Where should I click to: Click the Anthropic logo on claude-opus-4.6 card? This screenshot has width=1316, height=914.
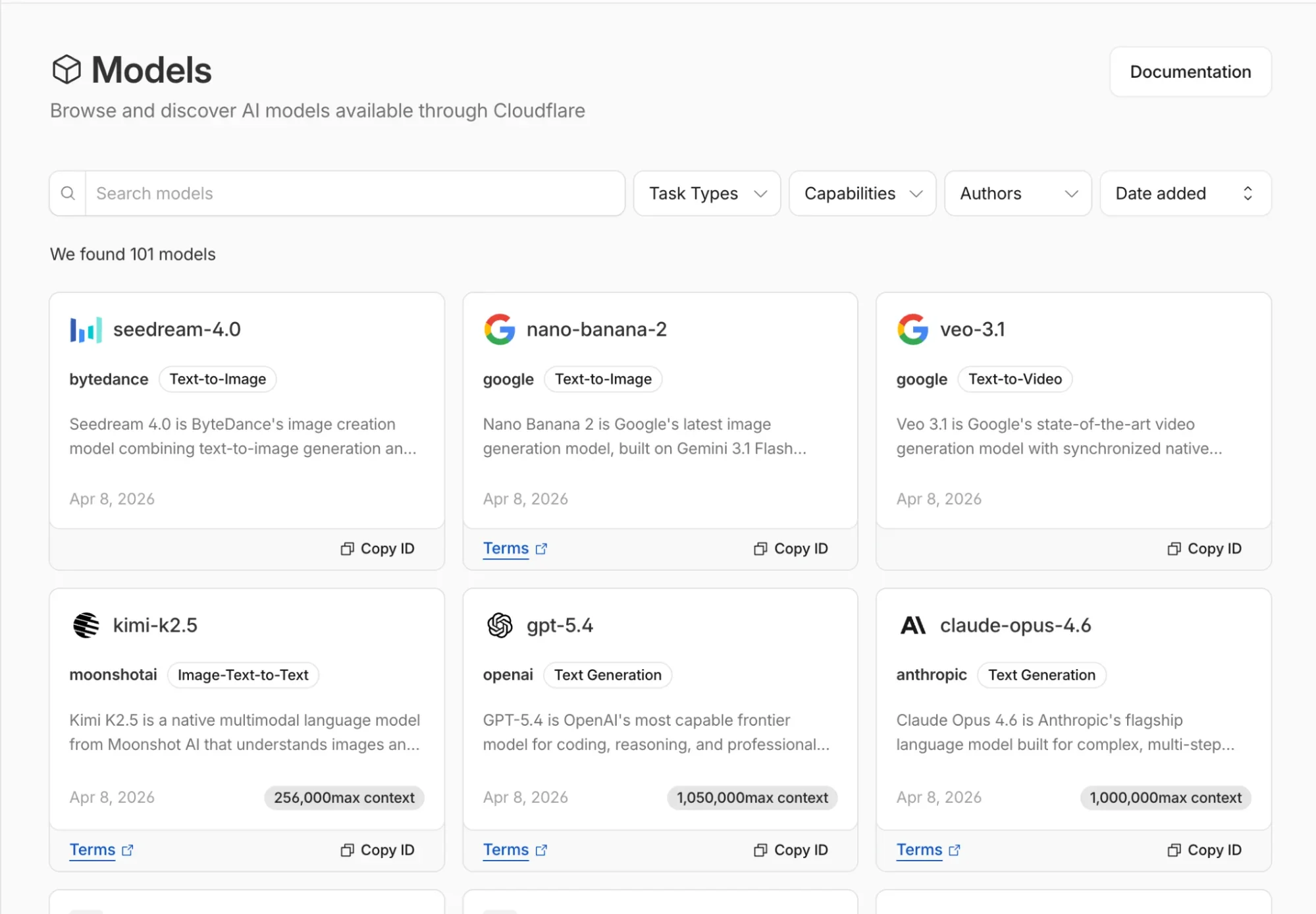pos(914,625)
